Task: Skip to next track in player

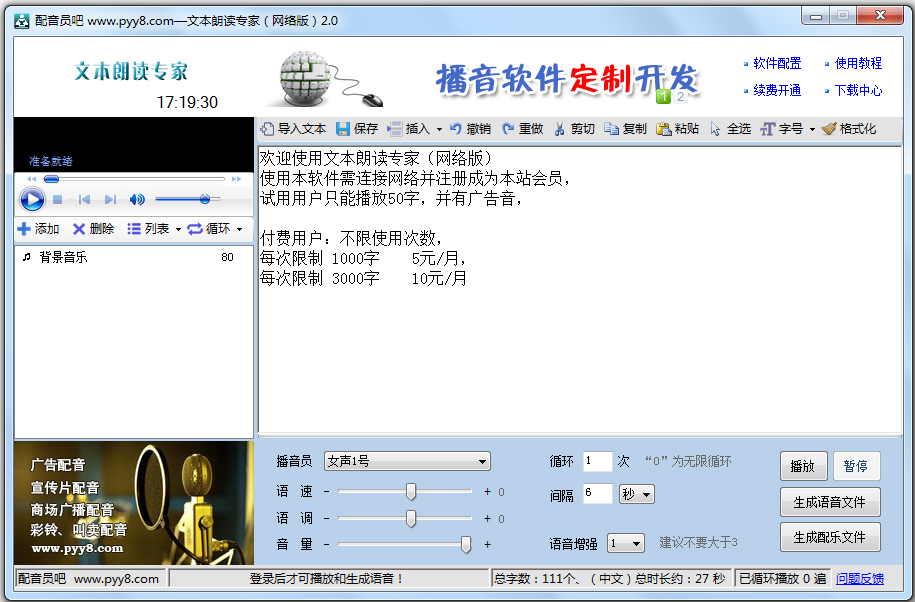Action: coord(110,200)
